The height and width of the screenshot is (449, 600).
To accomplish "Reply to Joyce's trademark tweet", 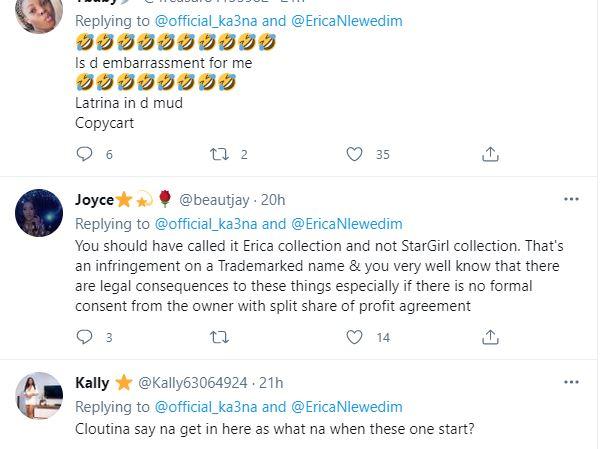I will (85, 338).
